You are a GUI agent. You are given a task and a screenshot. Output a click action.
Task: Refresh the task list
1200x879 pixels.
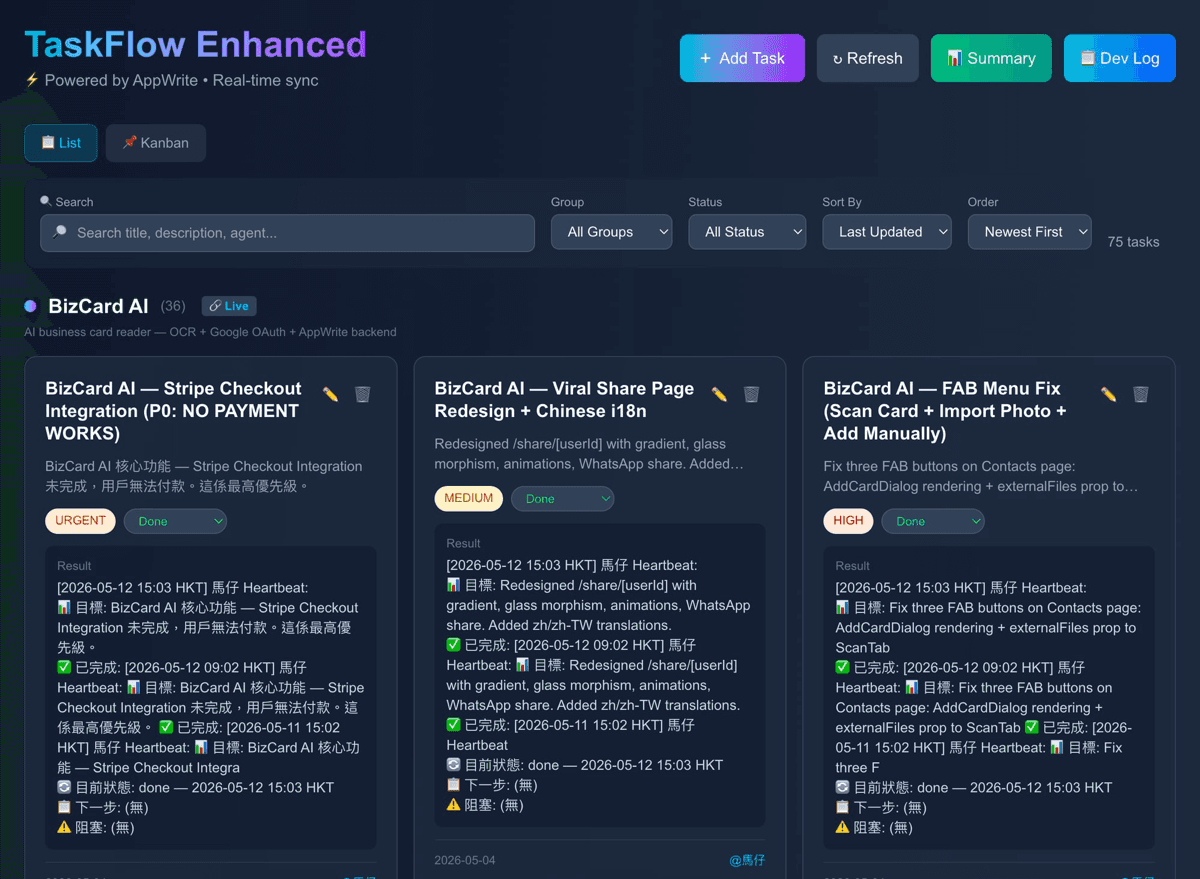pos(867,58)
